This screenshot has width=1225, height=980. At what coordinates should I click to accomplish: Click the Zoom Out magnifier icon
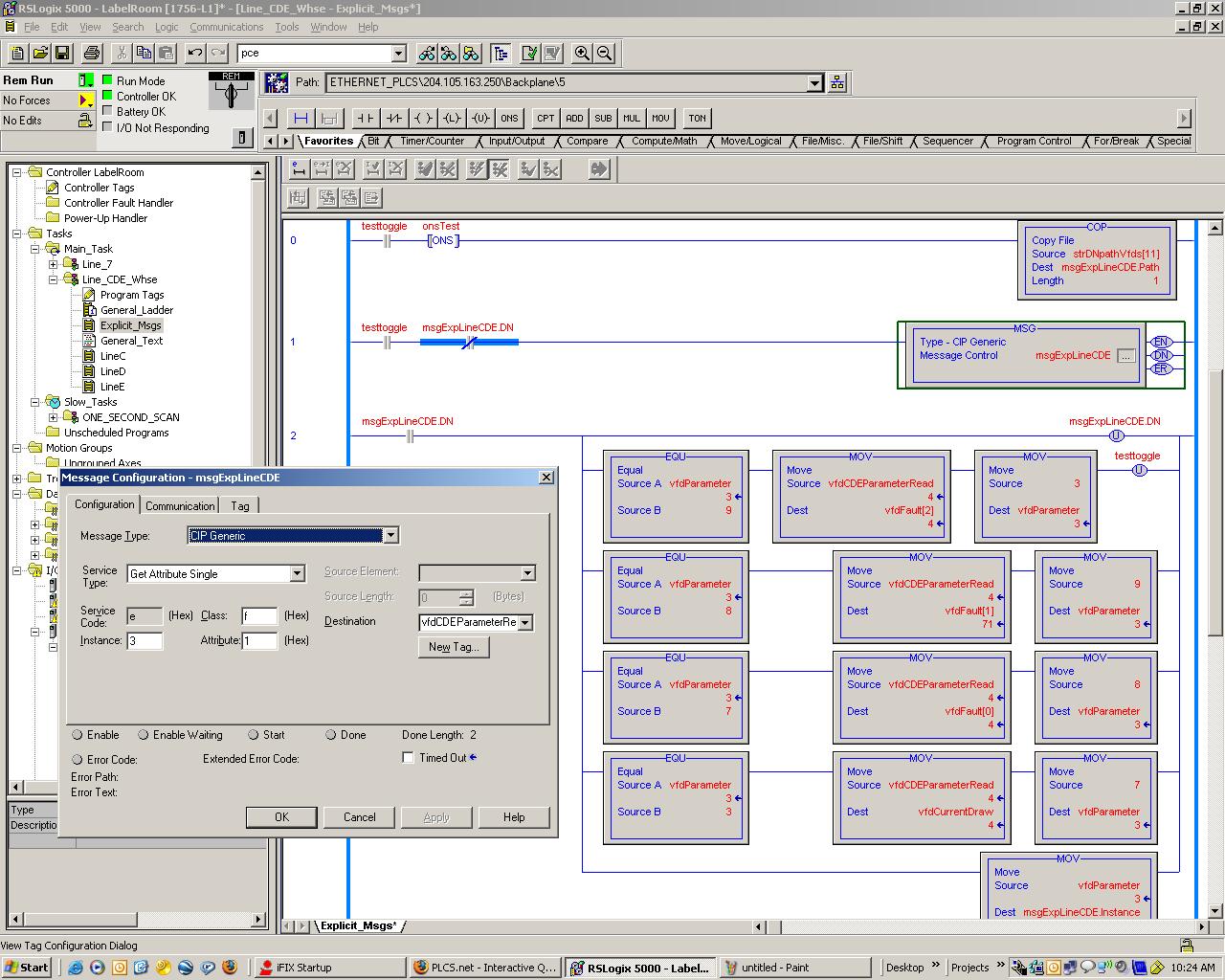click(605, 53)
